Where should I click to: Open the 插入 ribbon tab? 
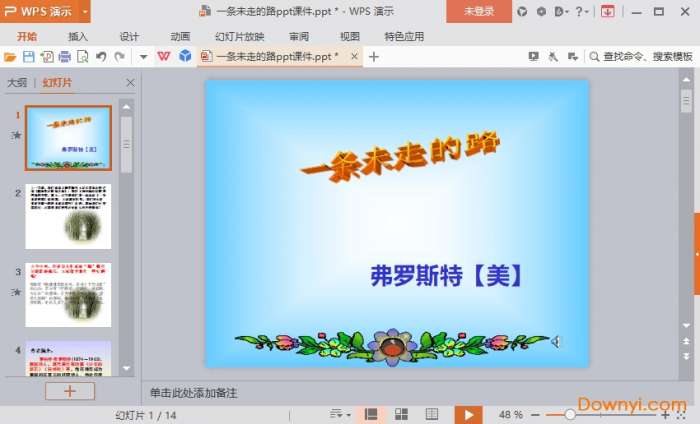point(78,37)
